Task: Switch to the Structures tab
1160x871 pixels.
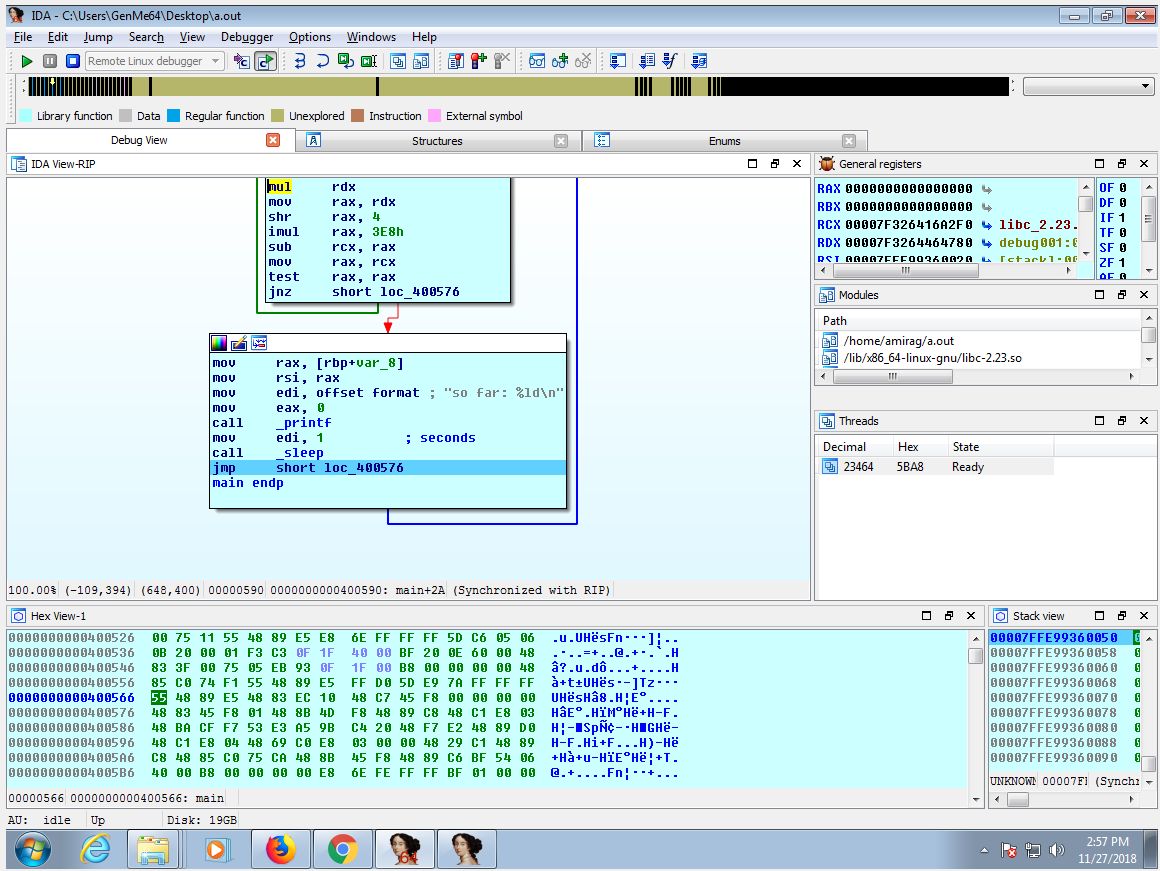Action: (436, 141)
